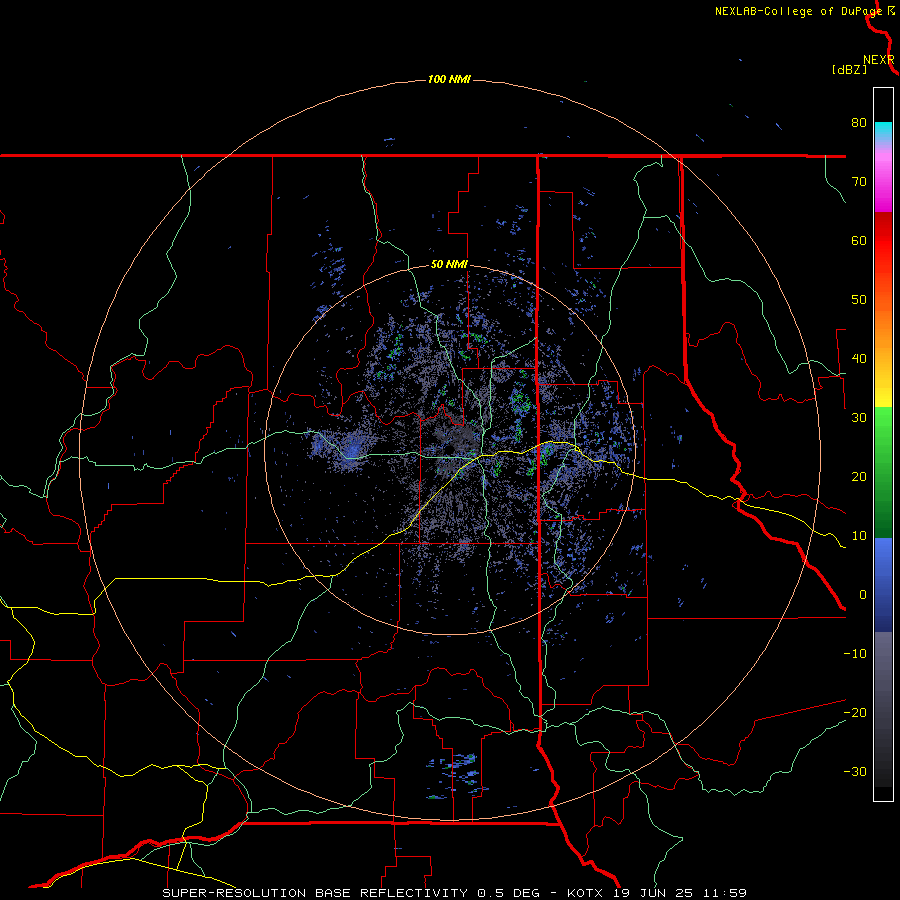Click the NEXLAB-College of DuPage credit text
The height and width of the screenshot is (900, 900).
(x=799, y=11)
